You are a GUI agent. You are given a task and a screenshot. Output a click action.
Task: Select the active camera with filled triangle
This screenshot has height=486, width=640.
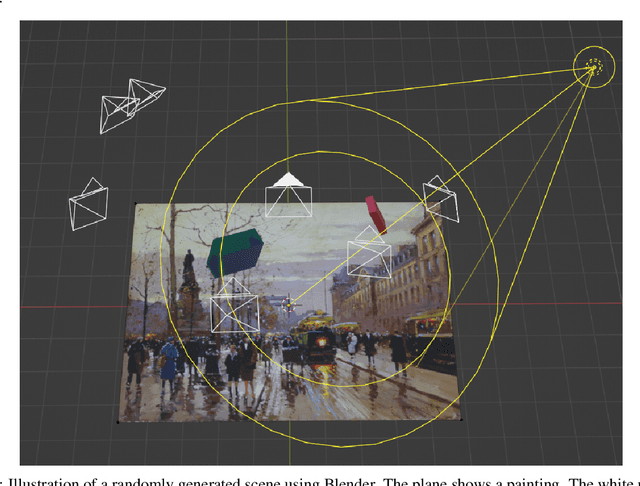(289, 195)
